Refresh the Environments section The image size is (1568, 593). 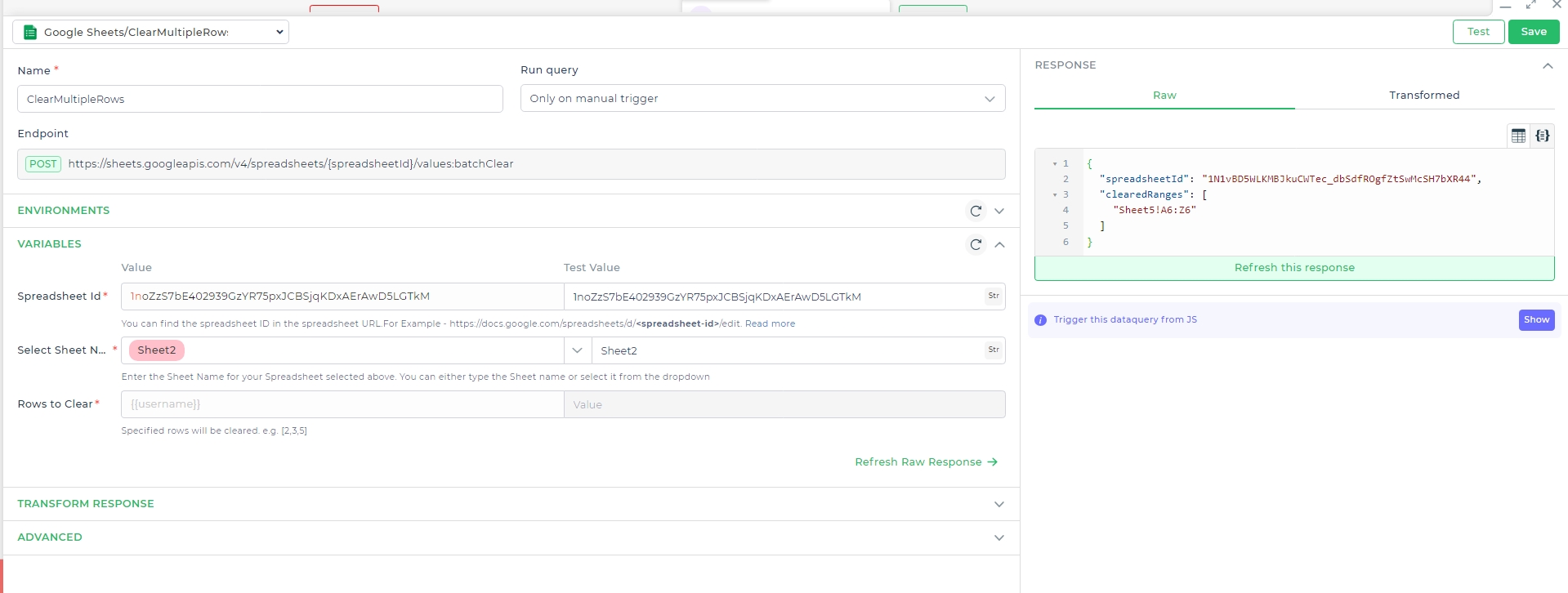(x=976, y=211)
